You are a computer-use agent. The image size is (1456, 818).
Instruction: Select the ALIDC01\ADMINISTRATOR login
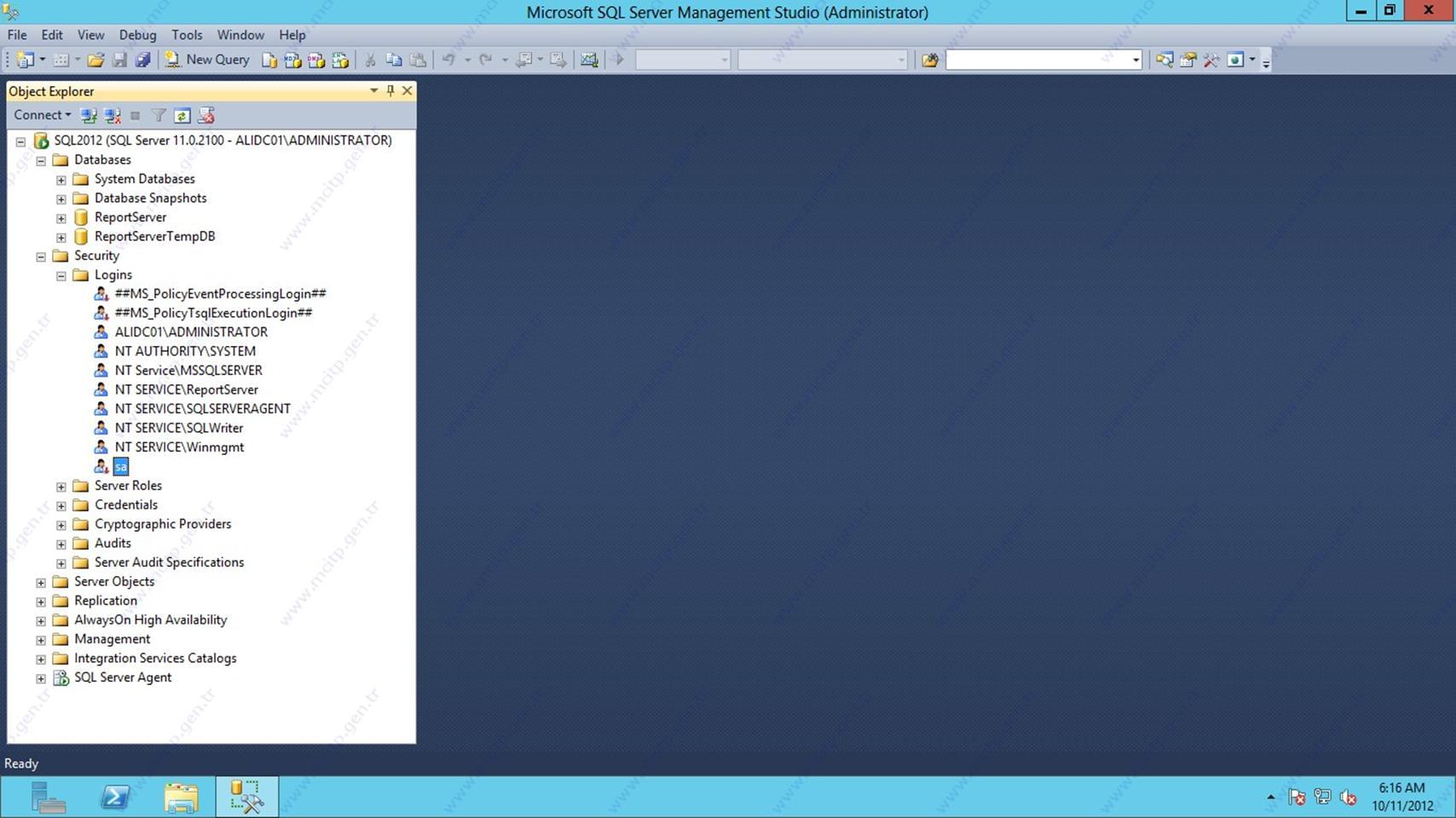tap(191, 332)
